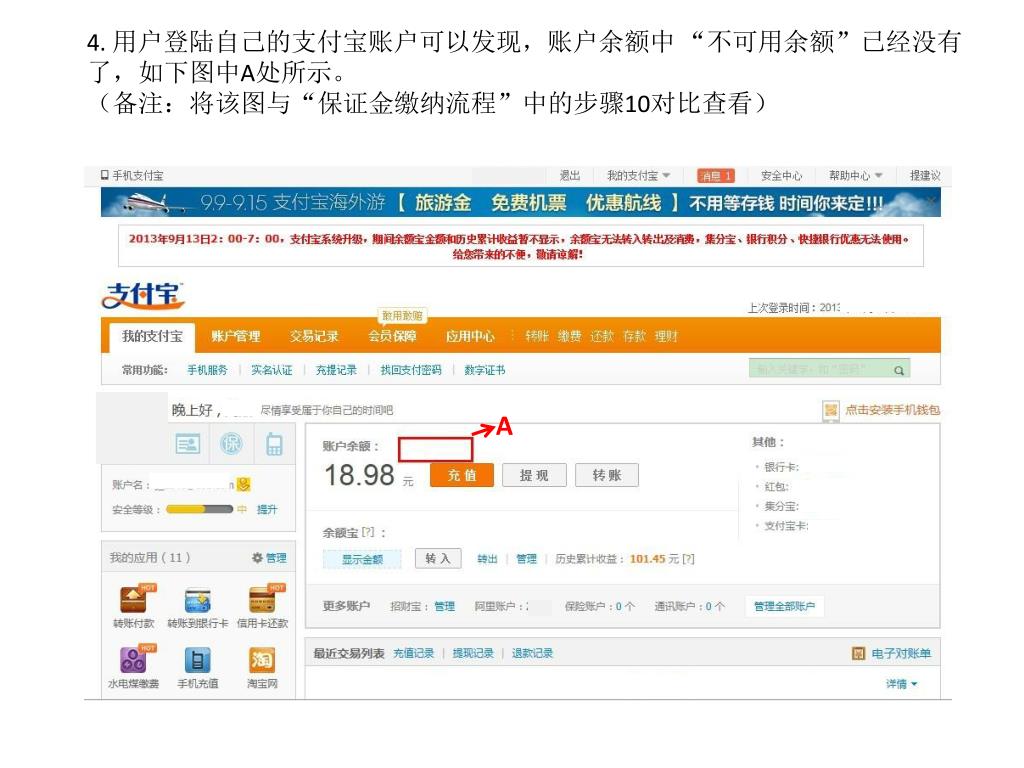
Task: Open 转账到银行卡 app icon
Action: [198, 600]
